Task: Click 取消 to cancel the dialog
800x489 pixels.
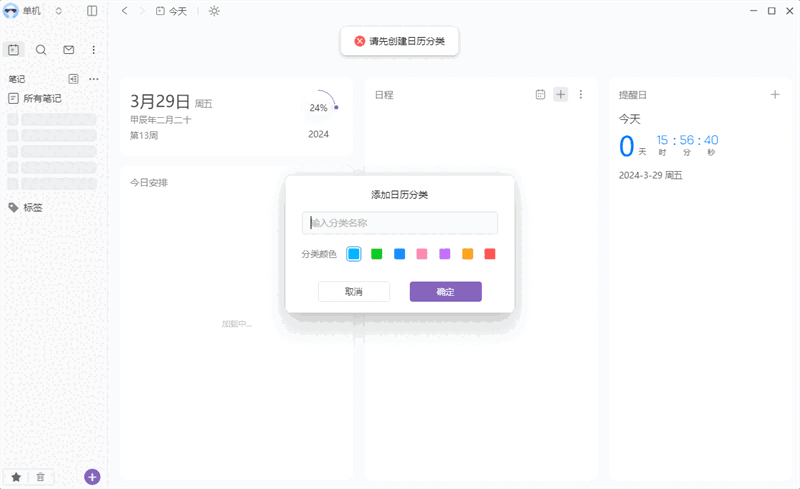Action: coord(353,291)
